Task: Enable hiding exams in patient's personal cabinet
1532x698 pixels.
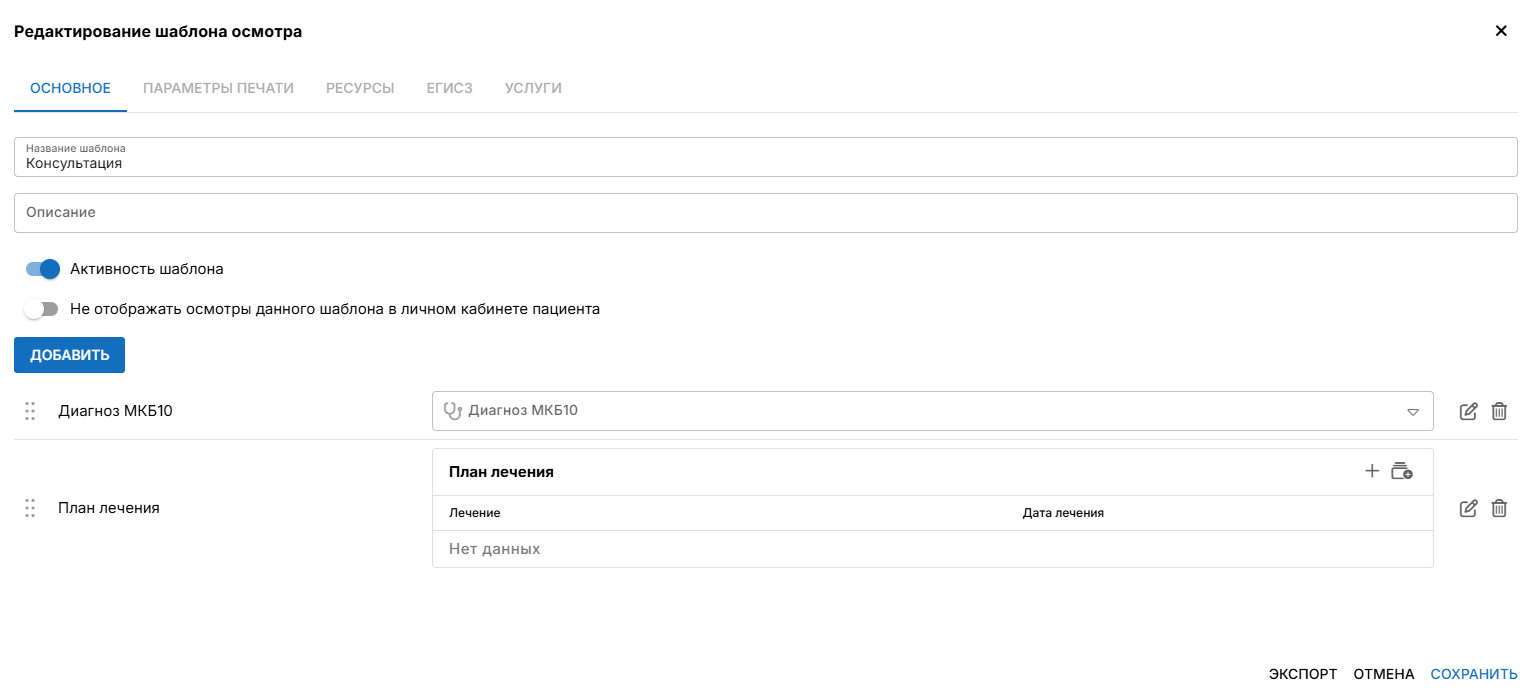Action: (x=43, y=309)
